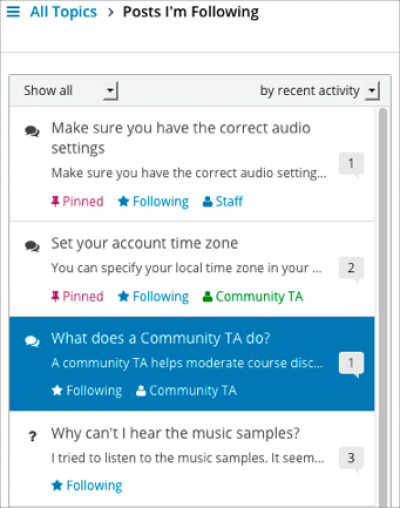Click the breadcrumb chevron after All Topics
Screen dimensions: 400x508
(111, 13)
